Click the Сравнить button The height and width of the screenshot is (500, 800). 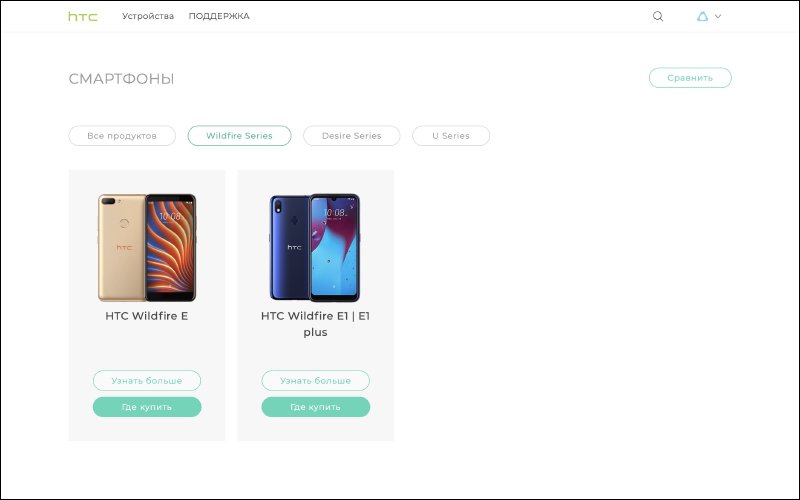click(690, 78)
